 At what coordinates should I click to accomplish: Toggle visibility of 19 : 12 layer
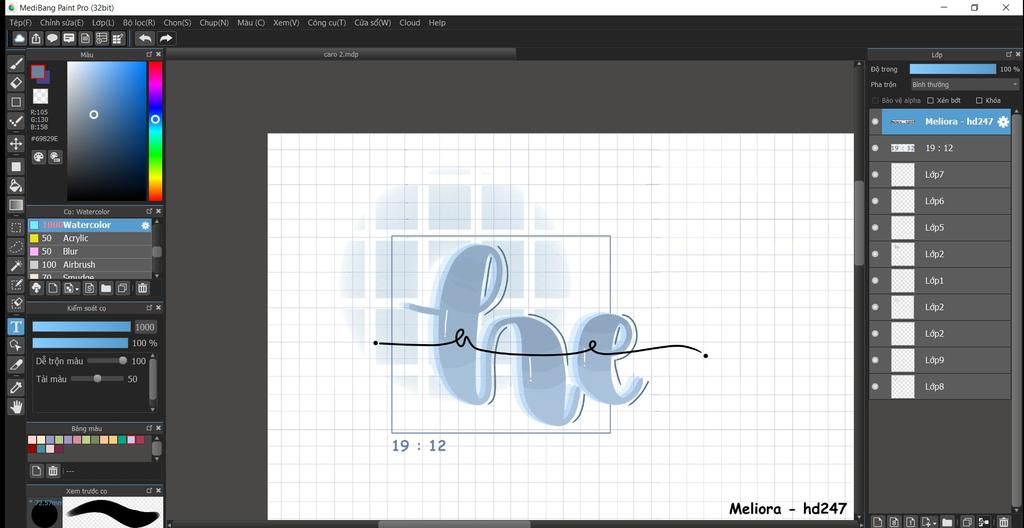coord(875,148)
